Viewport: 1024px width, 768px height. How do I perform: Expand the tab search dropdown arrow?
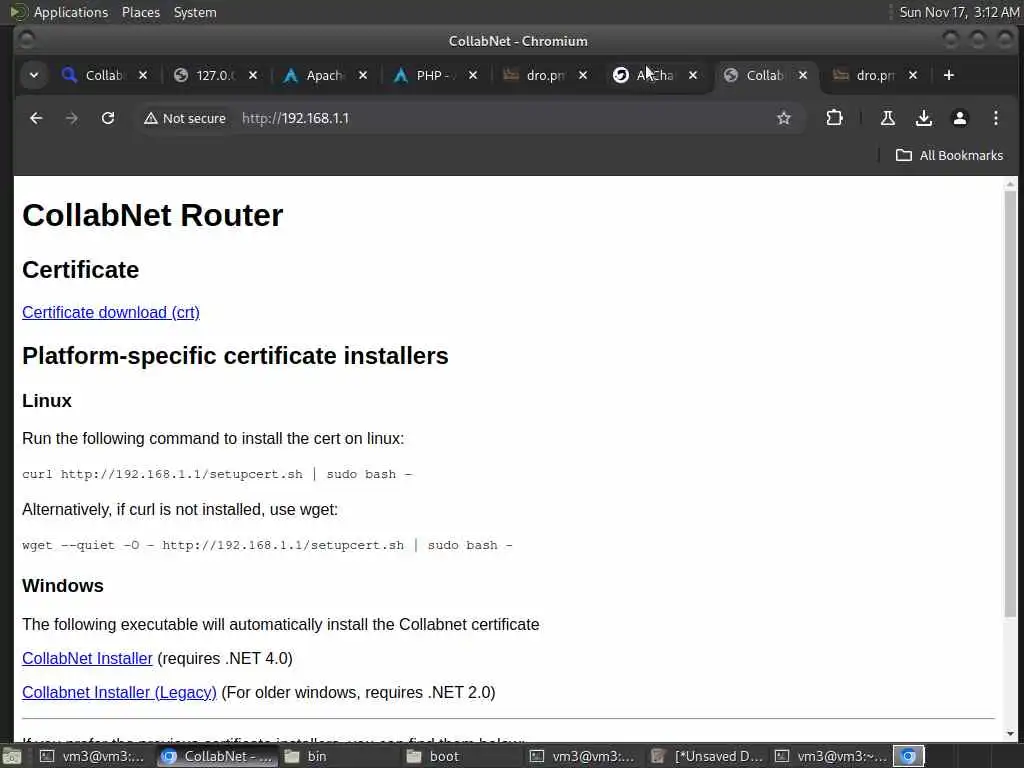pos(34,75)
